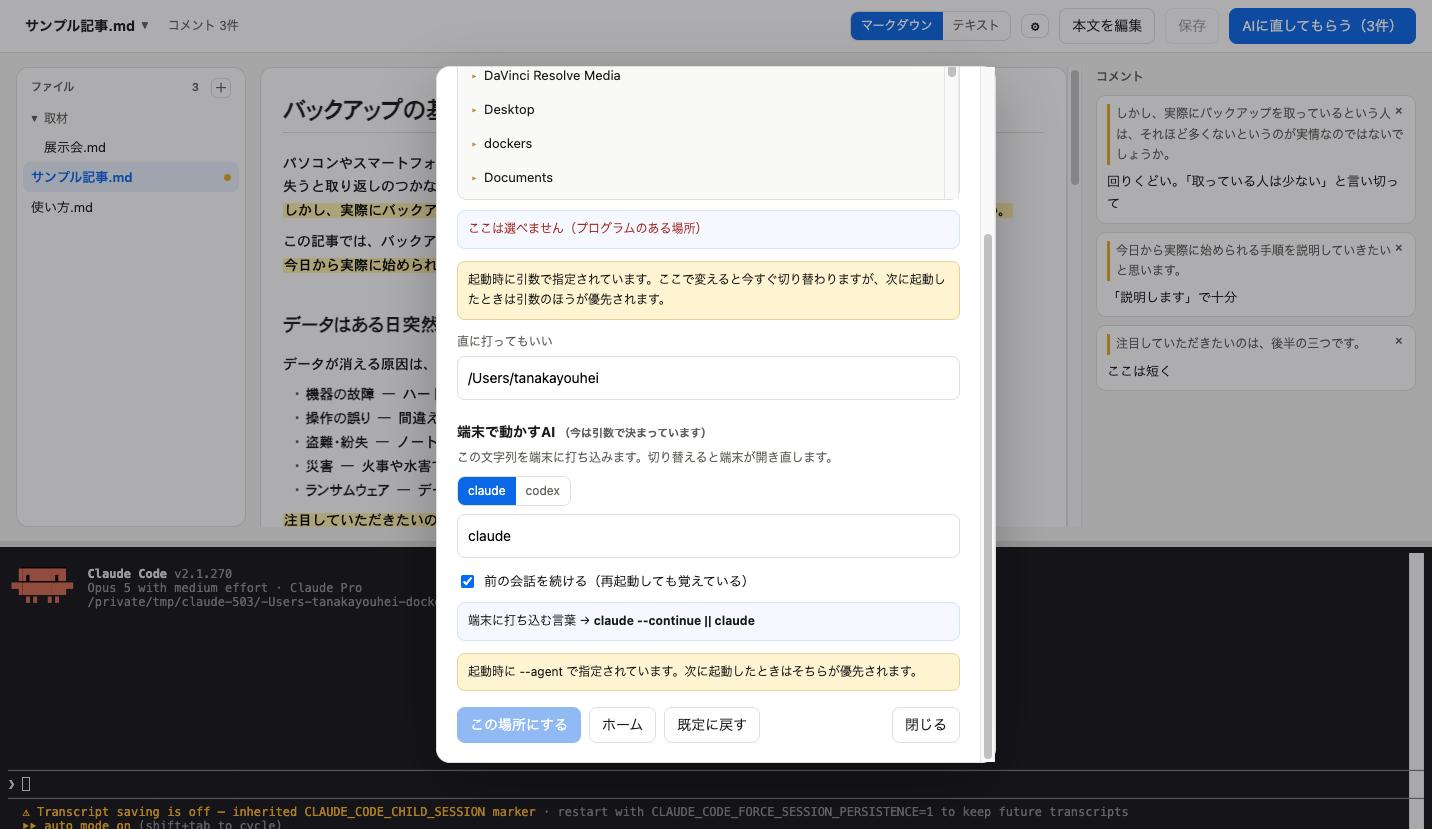Viewport: 1432px width, 829px height.
Task: Click the 直に打ってもいい label
Action: (x=505, y=341)
